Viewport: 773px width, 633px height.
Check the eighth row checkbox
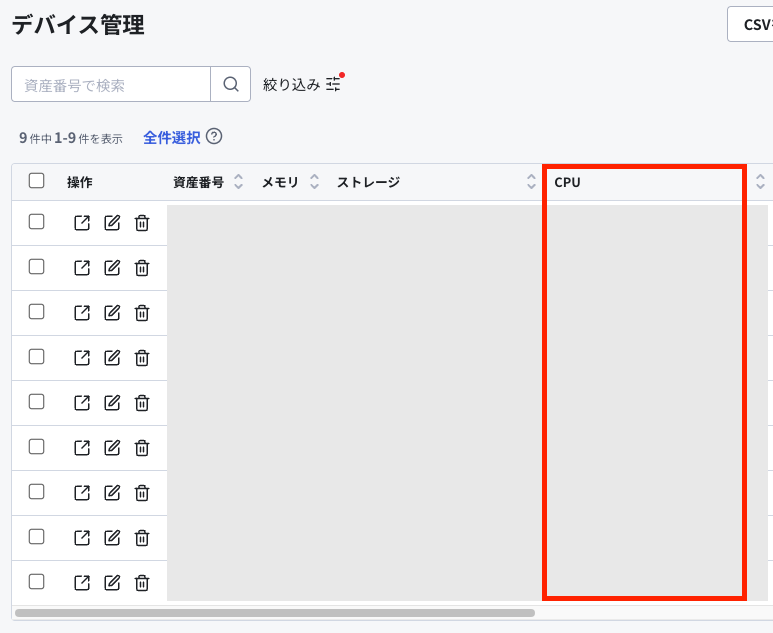36,536
